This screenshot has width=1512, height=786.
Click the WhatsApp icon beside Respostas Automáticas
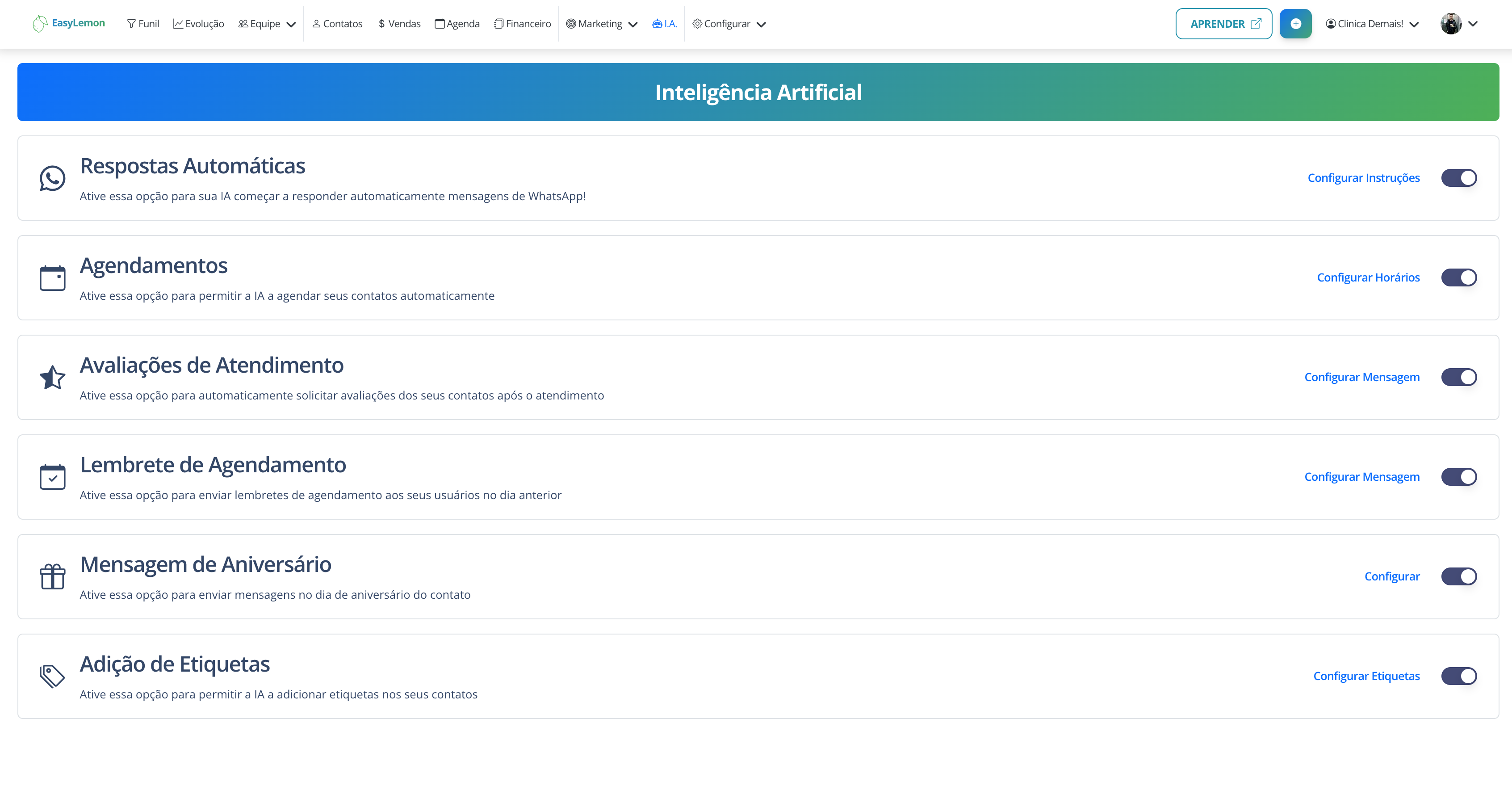[x=52, y=178]
